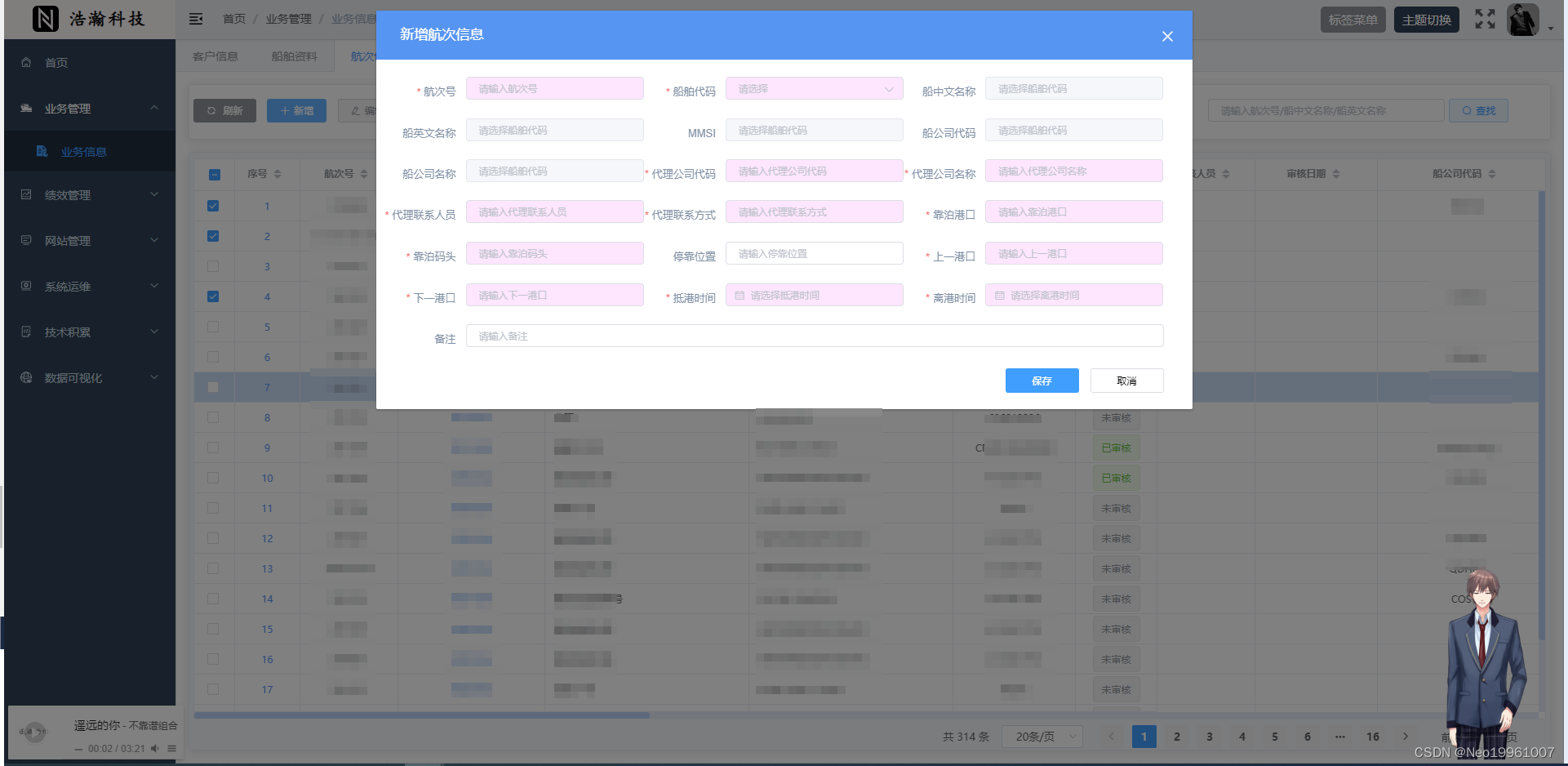
Task: Click the 网站管理 monitor icon
Action: 25,240
